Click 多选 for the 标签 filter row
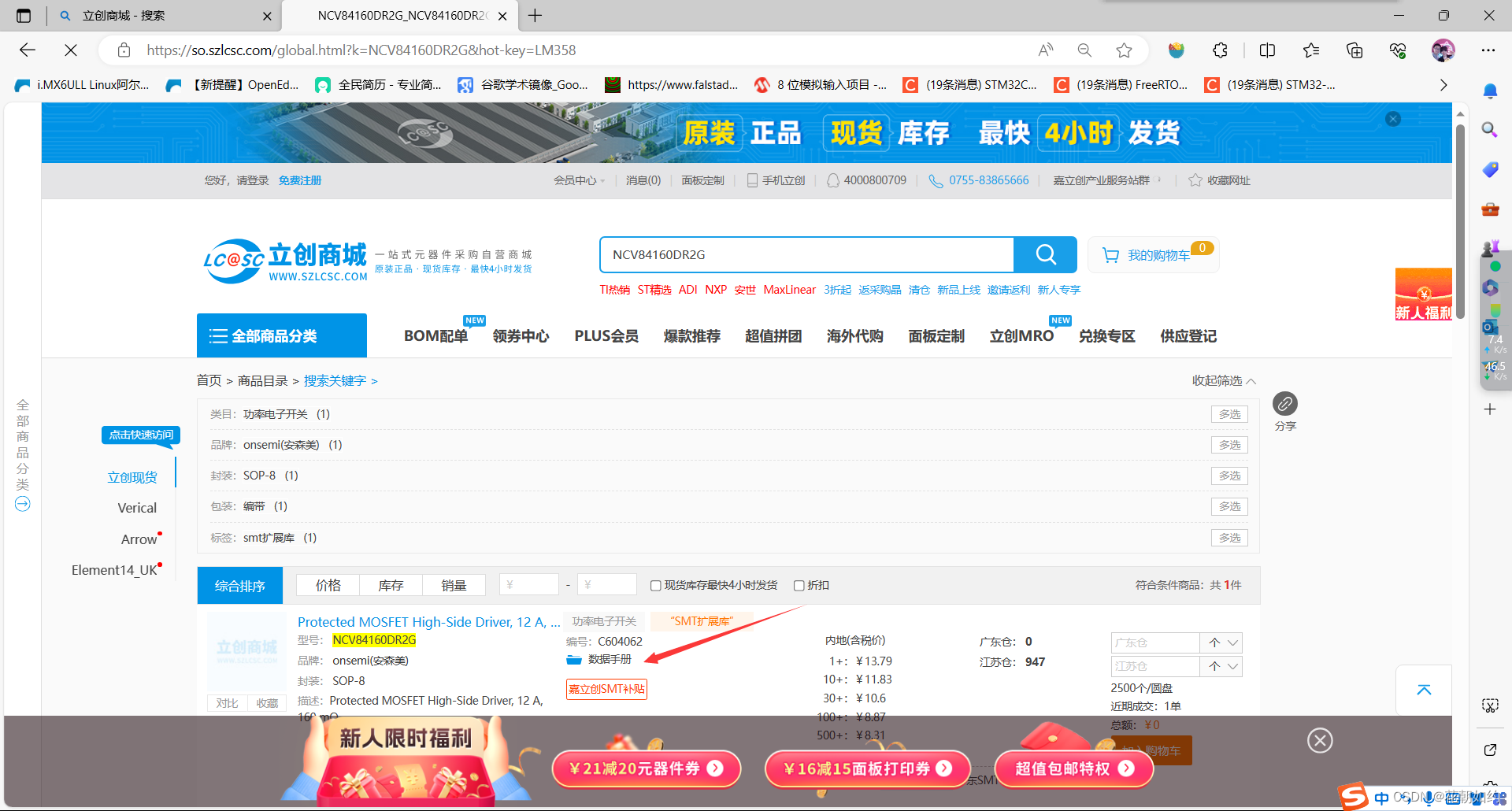Image resolution: width=1512 pixels, height=811 pixels. coord(1229,538)
